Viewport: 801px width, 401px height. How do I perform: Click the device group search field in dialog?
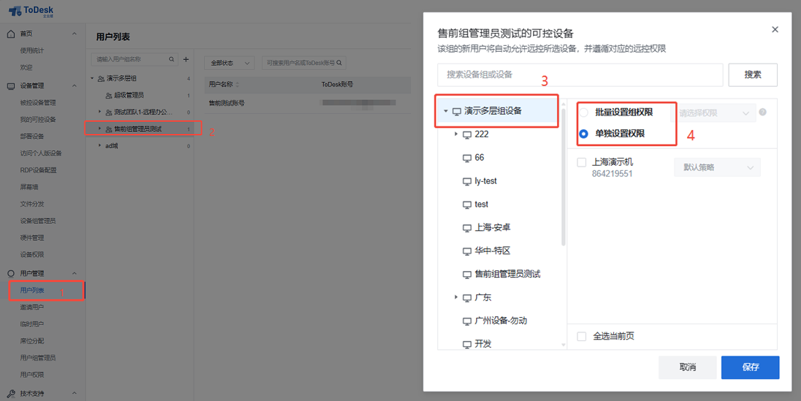[580, 75]
